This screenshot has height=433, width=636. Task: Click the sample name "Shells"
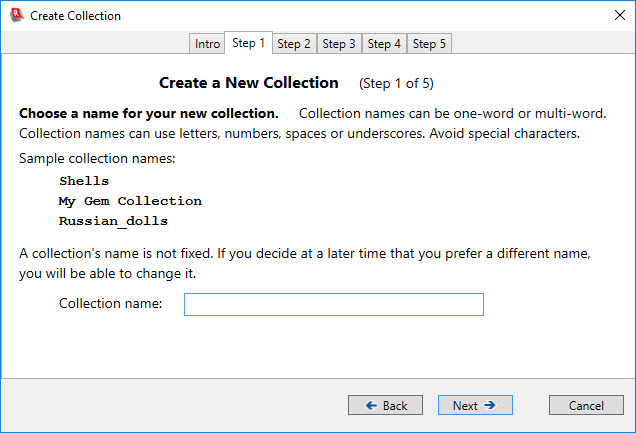[84, 181]
